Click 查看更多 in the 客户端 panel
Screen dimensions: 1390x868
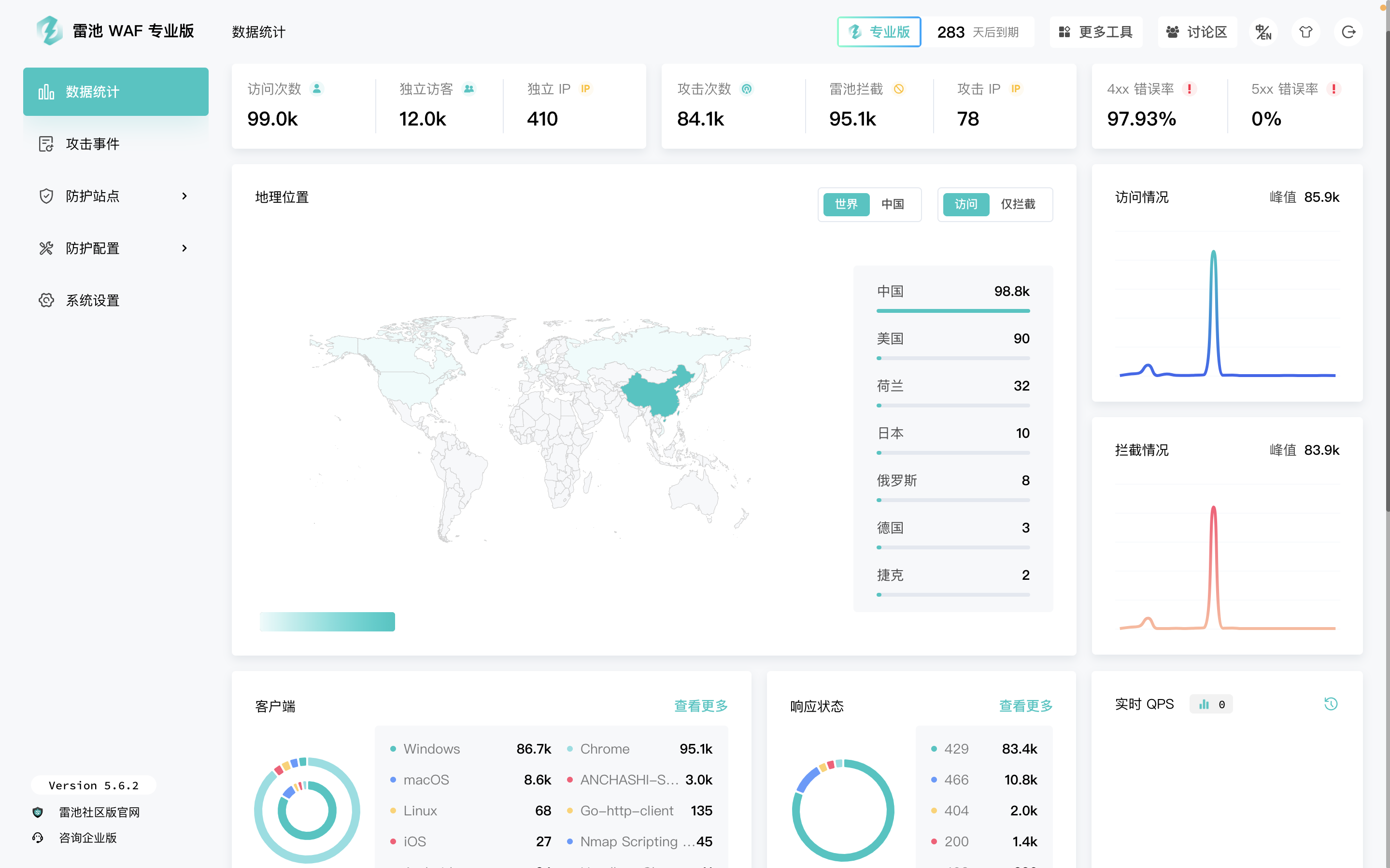point(700,706)
